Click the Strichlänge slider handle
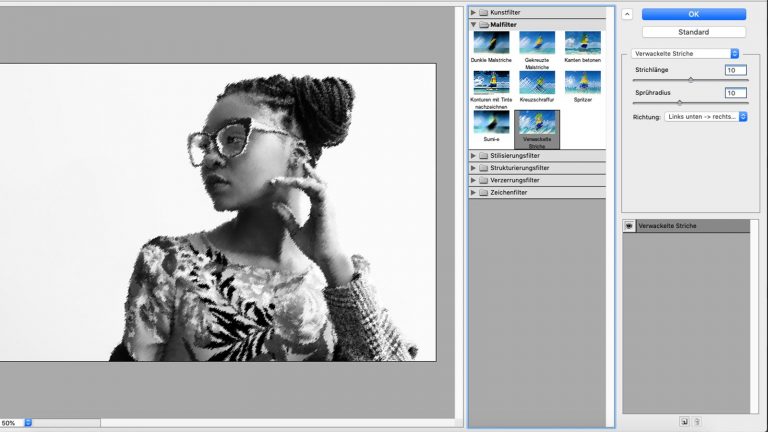The width and height of the screenshot is (768, 432). pyautogui.click(x=690, y=80)
